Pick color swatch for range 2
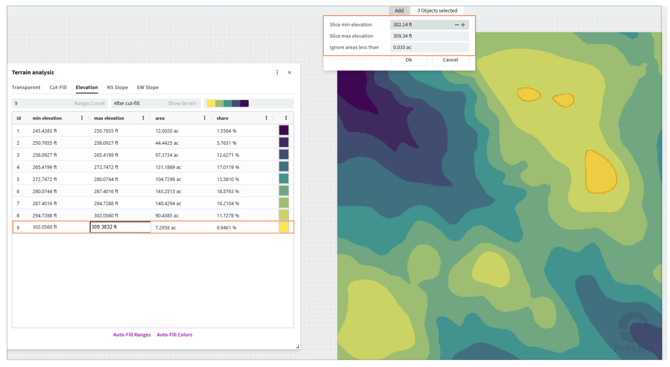The height and width of the screenshot is (367, 670). 284,142
